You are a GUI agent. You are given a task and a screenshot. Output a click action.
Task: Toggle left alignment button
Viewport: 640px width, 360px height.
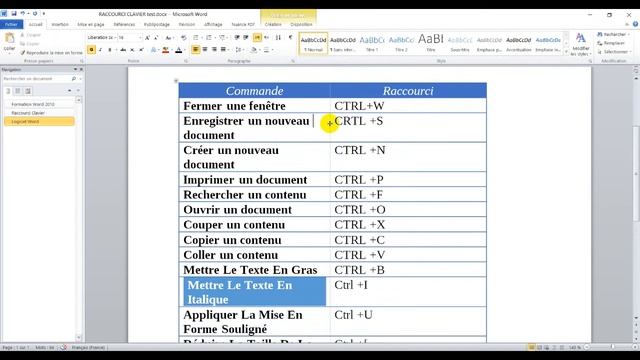pos(196,50)
